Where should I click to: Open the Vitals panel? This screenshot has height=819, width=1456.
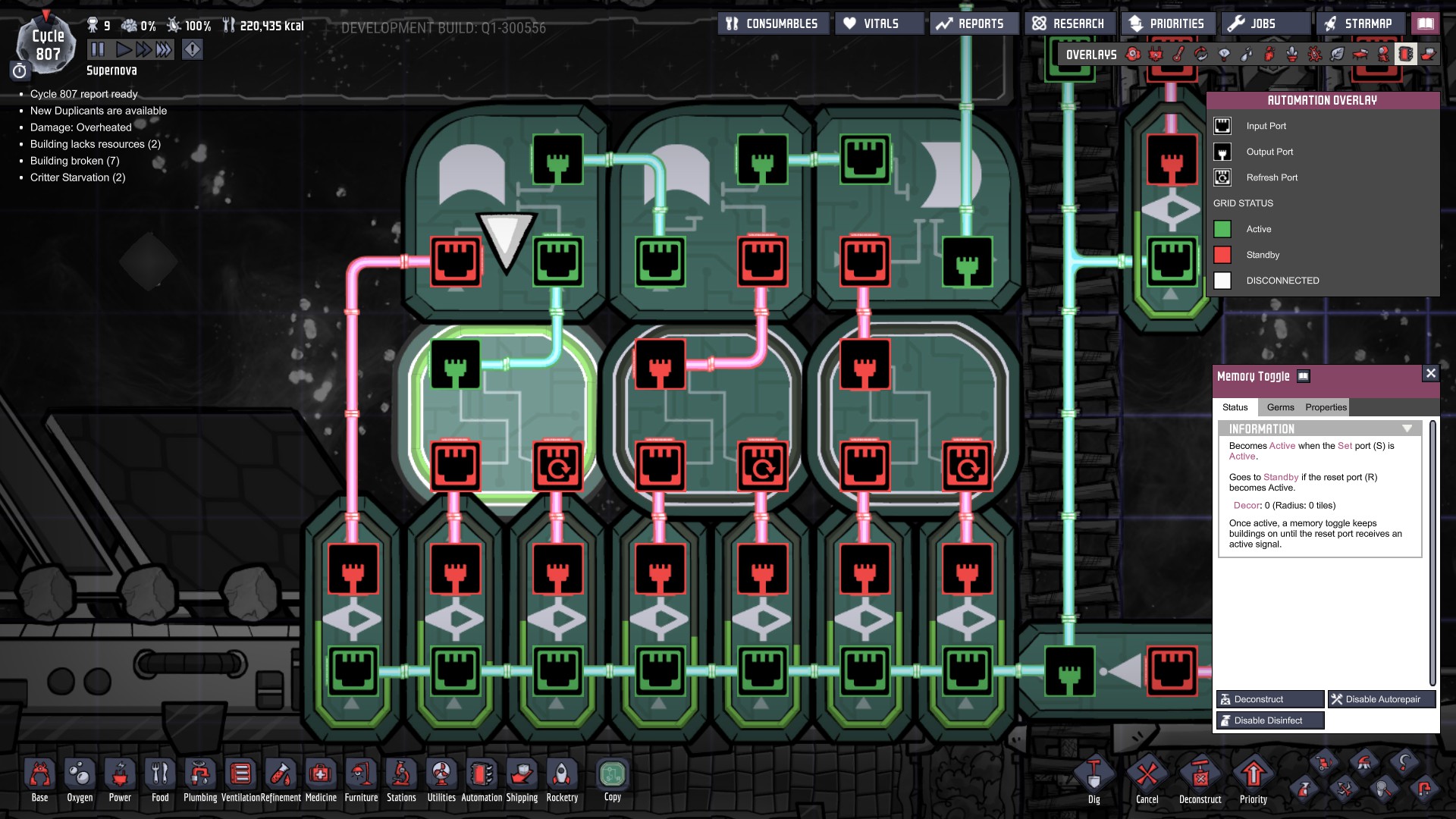pyautogui.click(x=880, y=24)
